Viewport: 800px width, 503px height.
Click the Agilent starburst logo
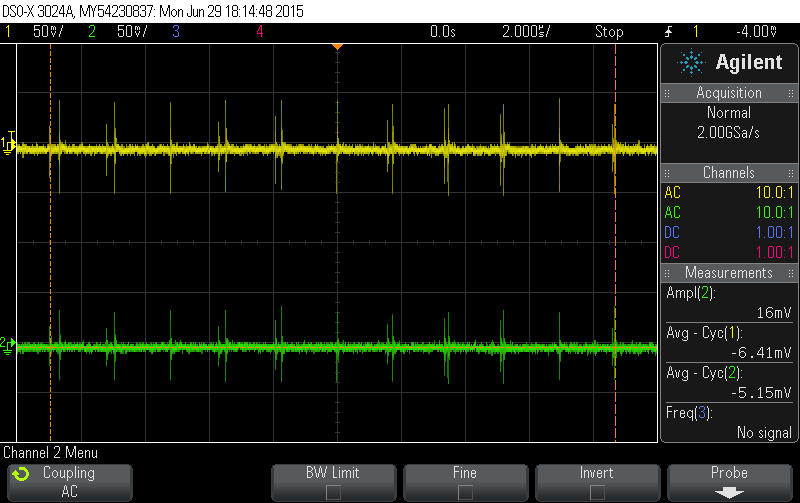tap(691, 63)
